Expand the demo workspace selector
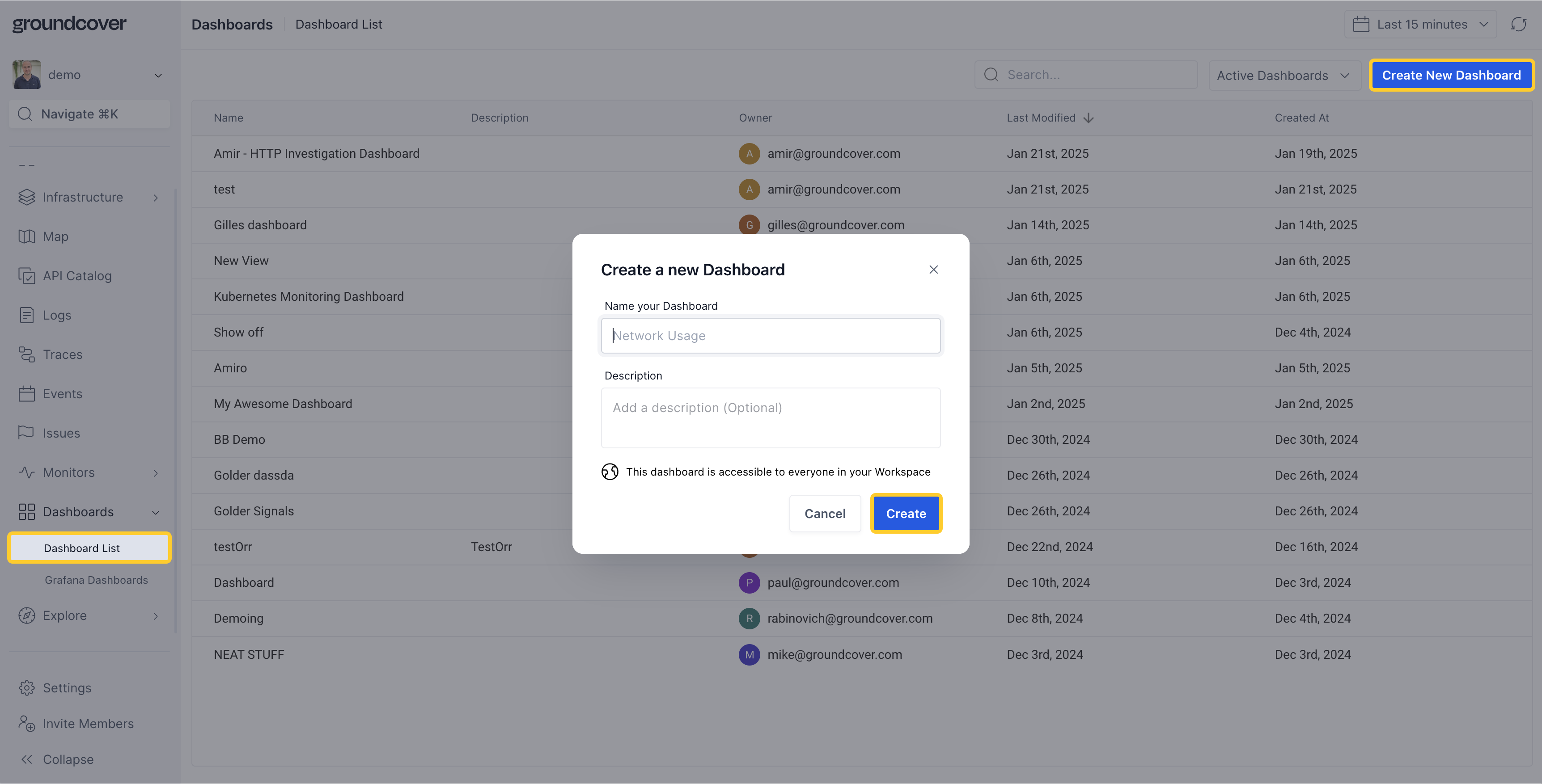The image size is (1542, 784). coord(158,76)
